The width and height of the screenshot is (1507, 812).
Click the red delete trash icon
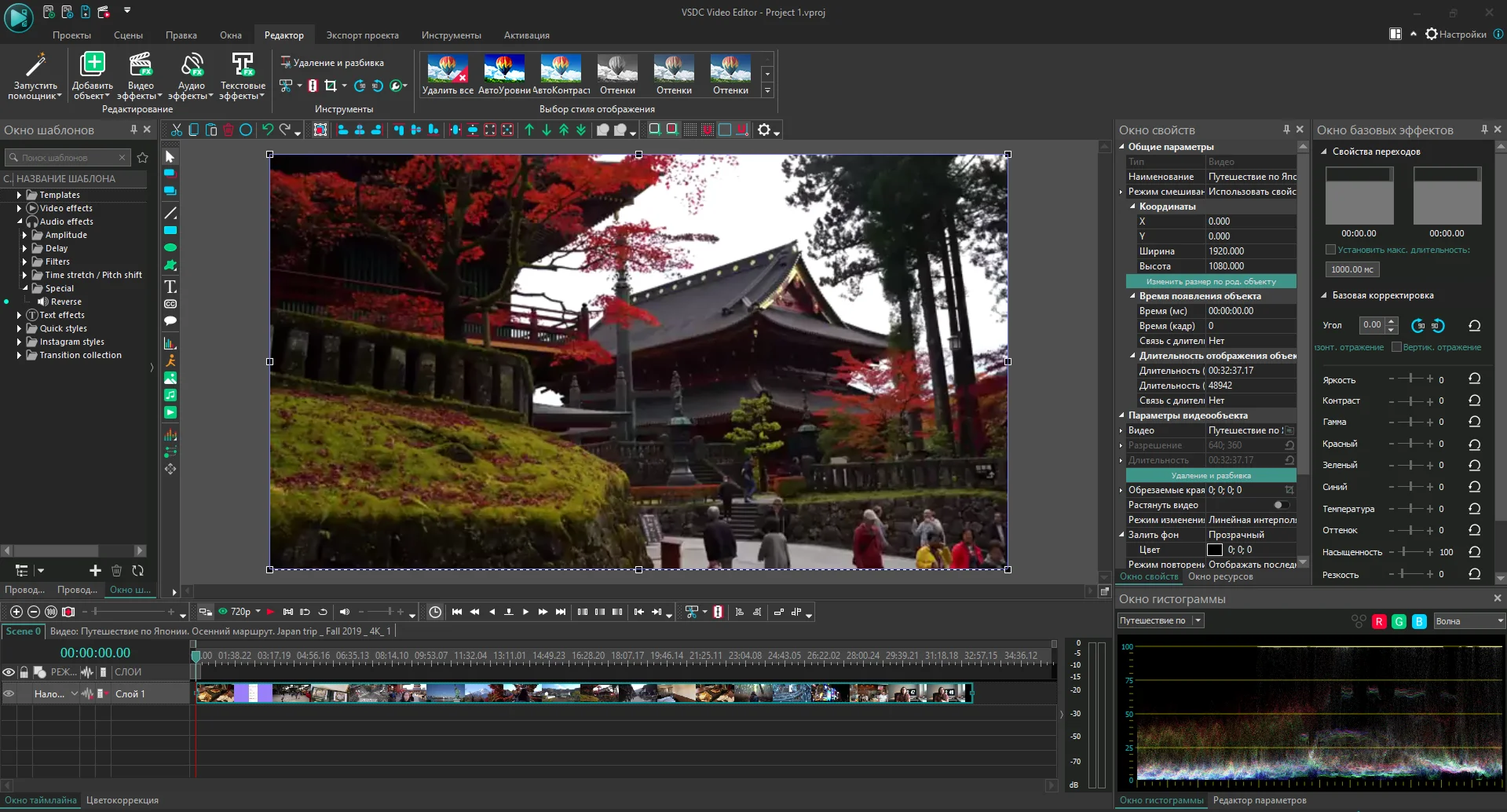tap(229, 130)
